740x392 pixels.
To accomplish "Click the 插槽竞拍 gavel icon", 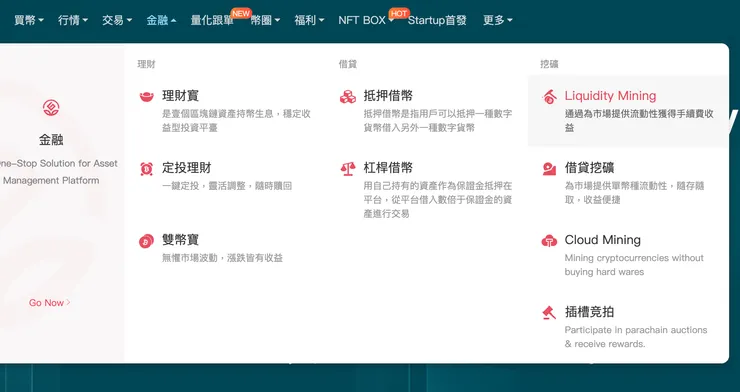I will coord(549,313).
